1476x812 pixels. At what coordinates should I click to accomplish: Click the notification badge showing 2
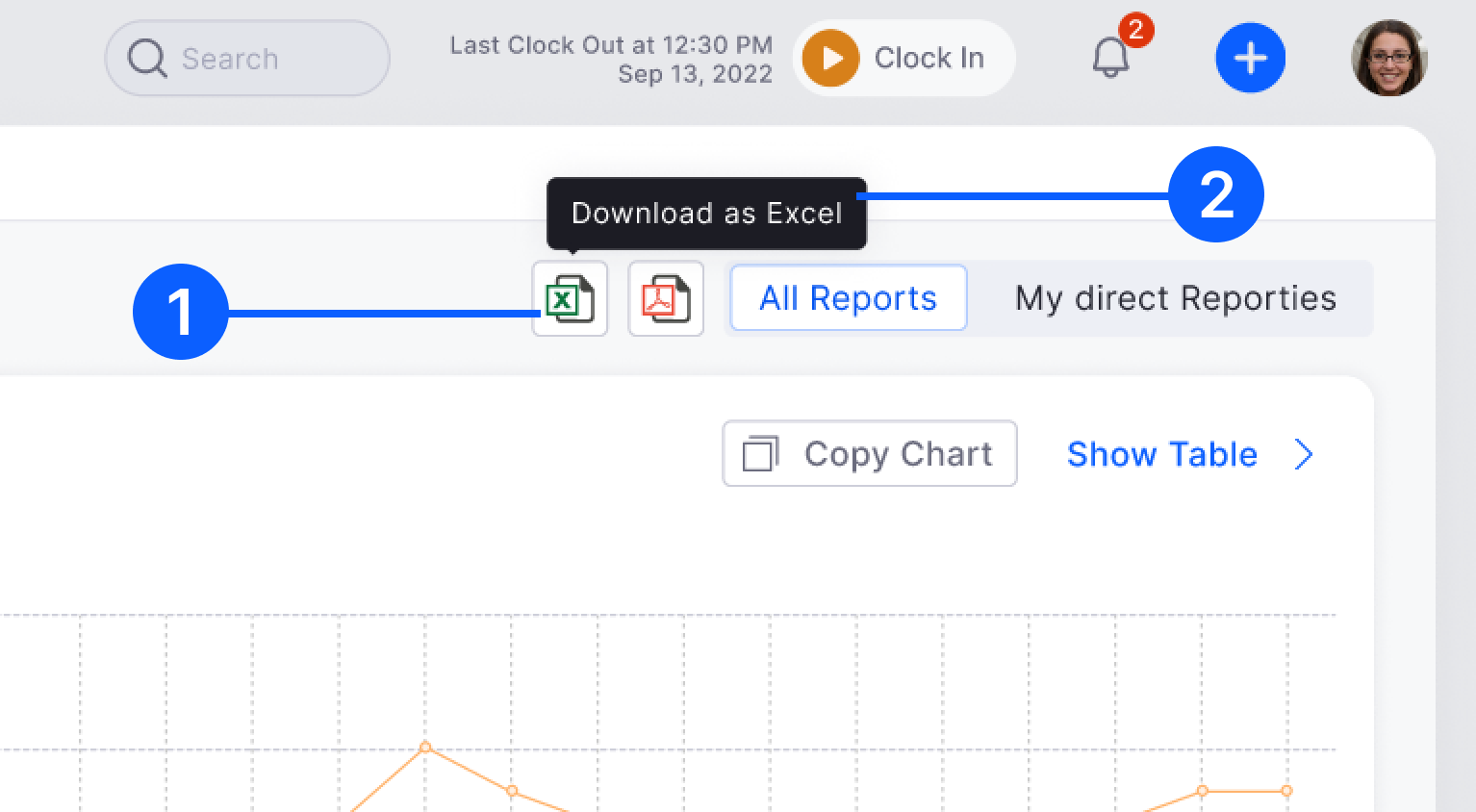pyautogui.click(x=1136, y=30)
